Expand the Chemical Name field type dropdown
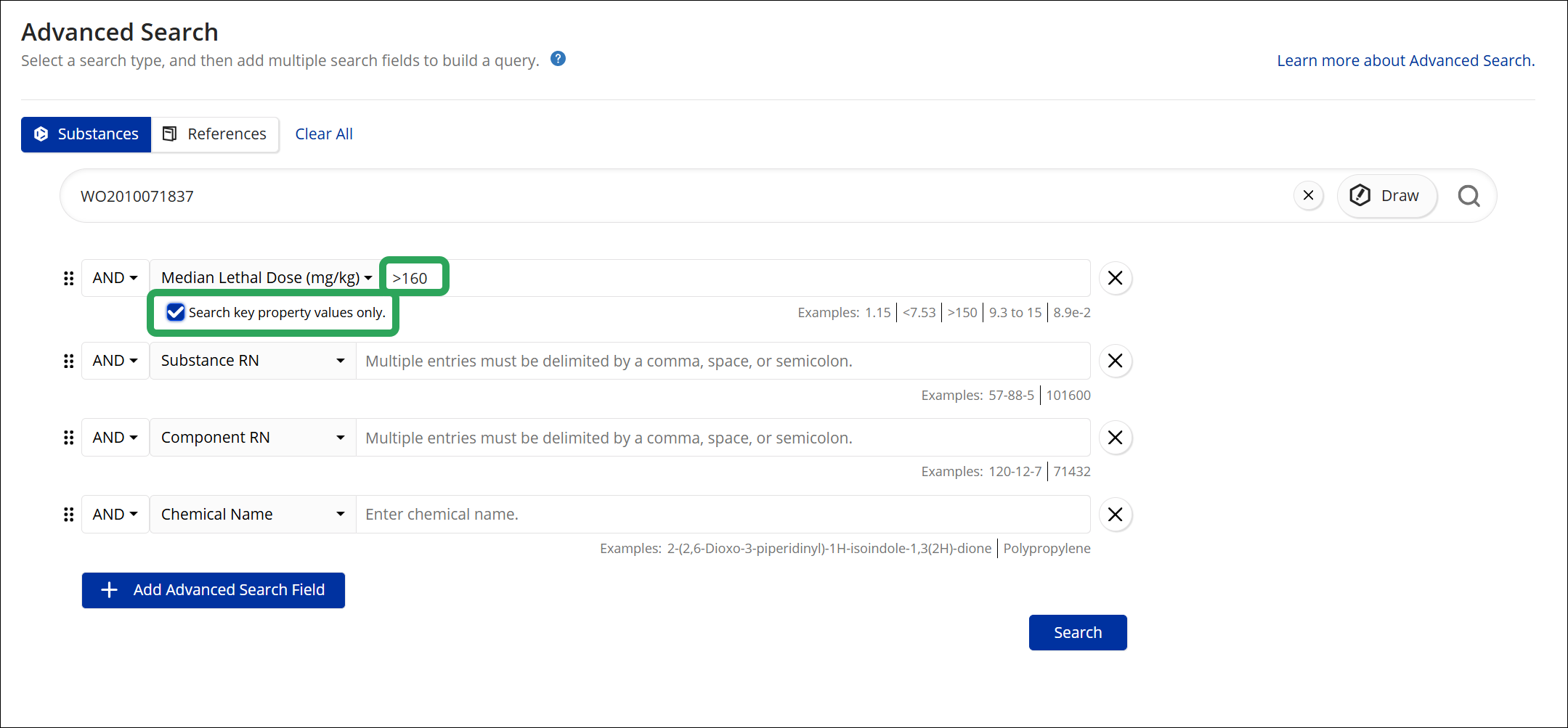1568x728 pixels. (x=253, y=515)
